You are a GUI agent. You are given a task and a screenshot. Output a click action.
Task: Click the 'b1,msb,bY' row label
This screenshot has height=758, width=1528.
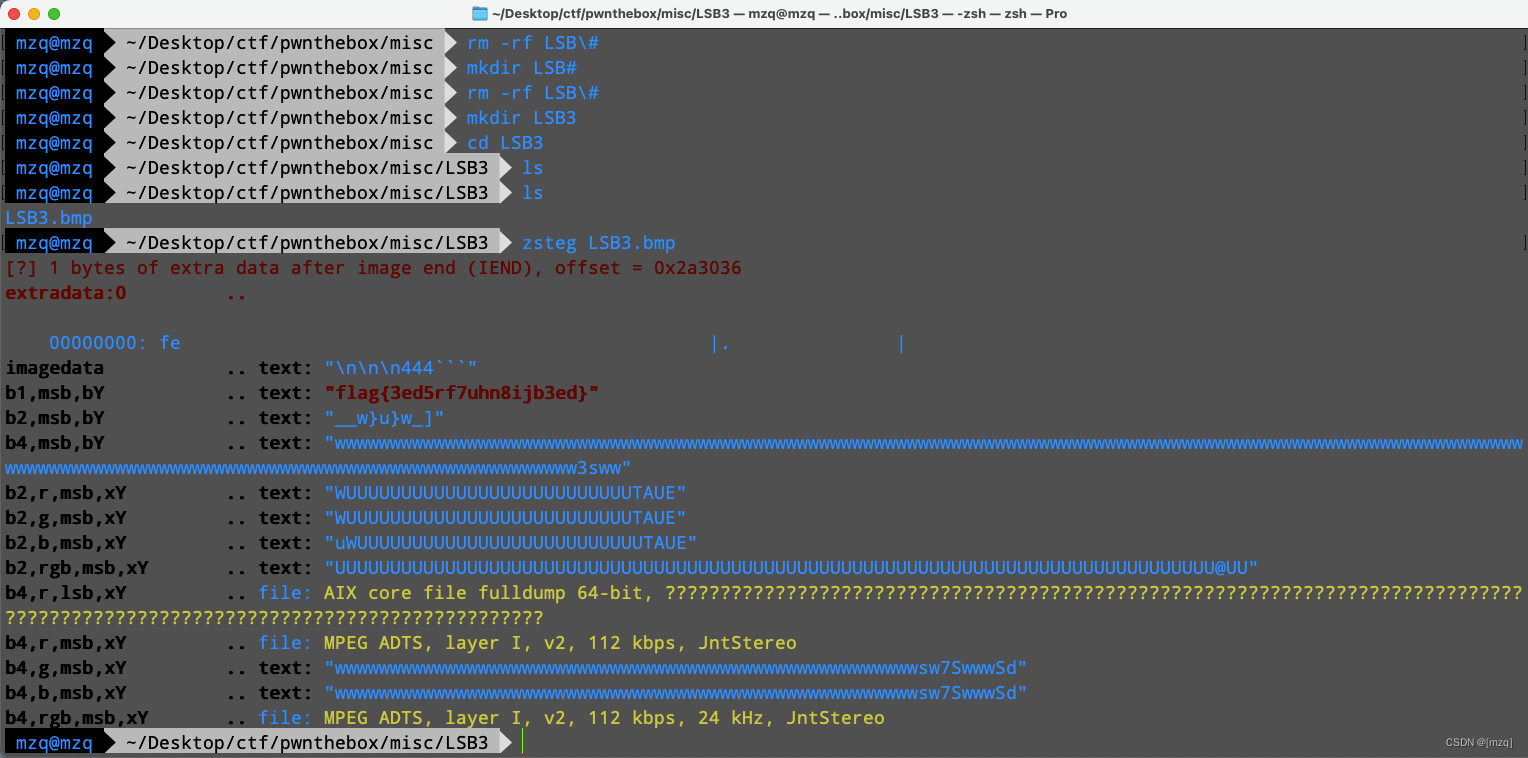coord(55,393)
